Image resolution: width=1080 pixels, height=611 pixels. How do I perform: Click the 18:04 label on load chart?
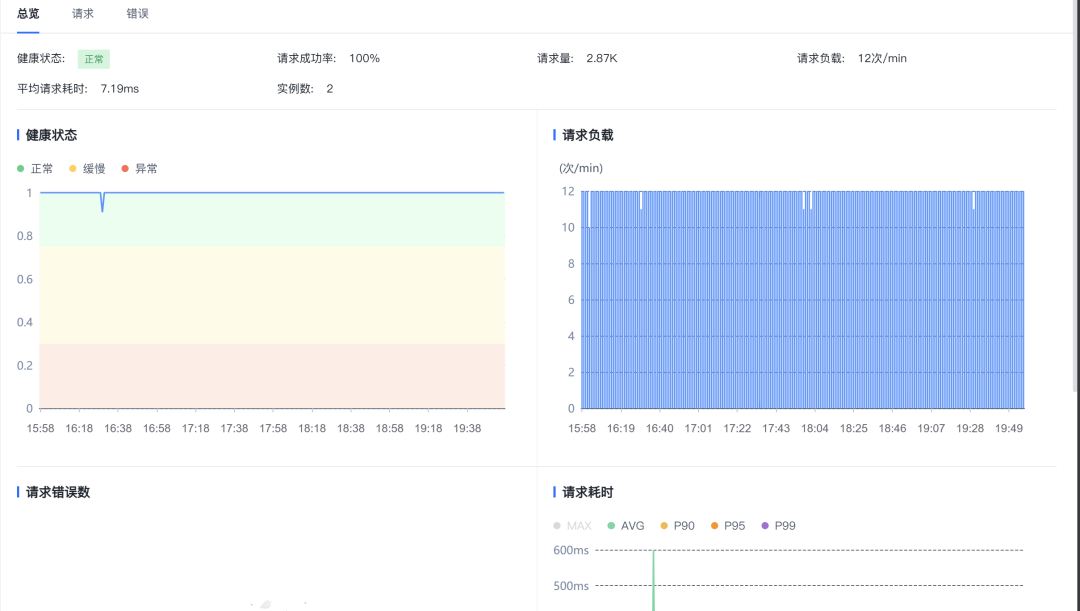pos(815,428)
